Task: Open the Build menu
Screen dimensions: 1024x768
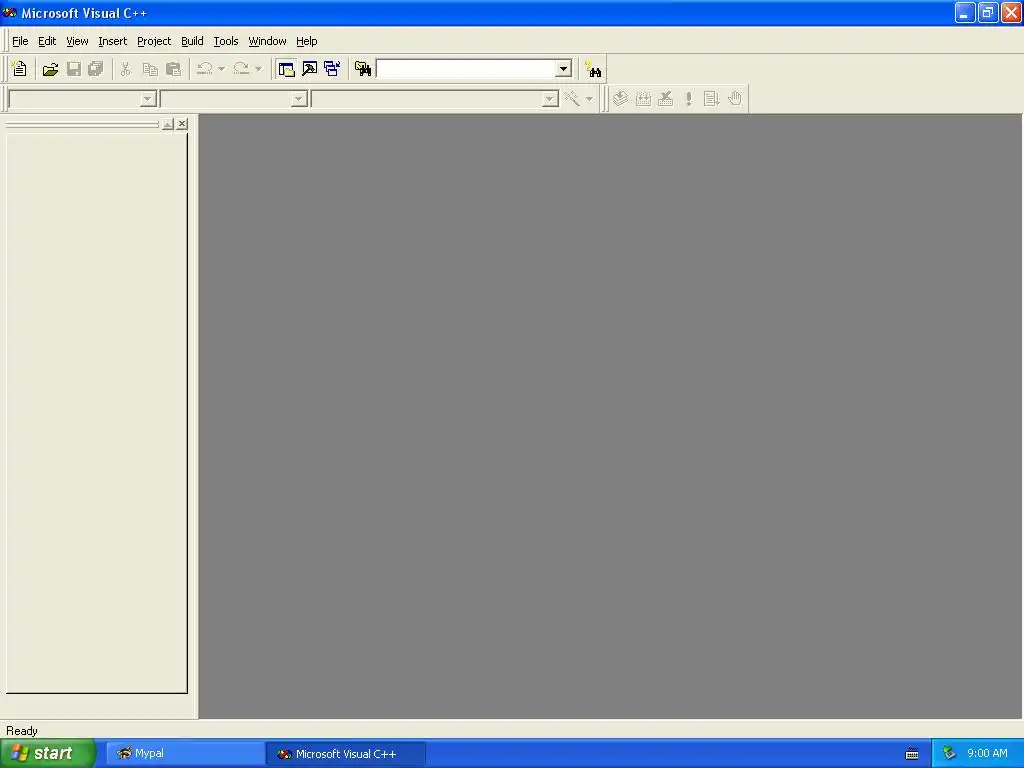Action: click(x=192, y=41)
